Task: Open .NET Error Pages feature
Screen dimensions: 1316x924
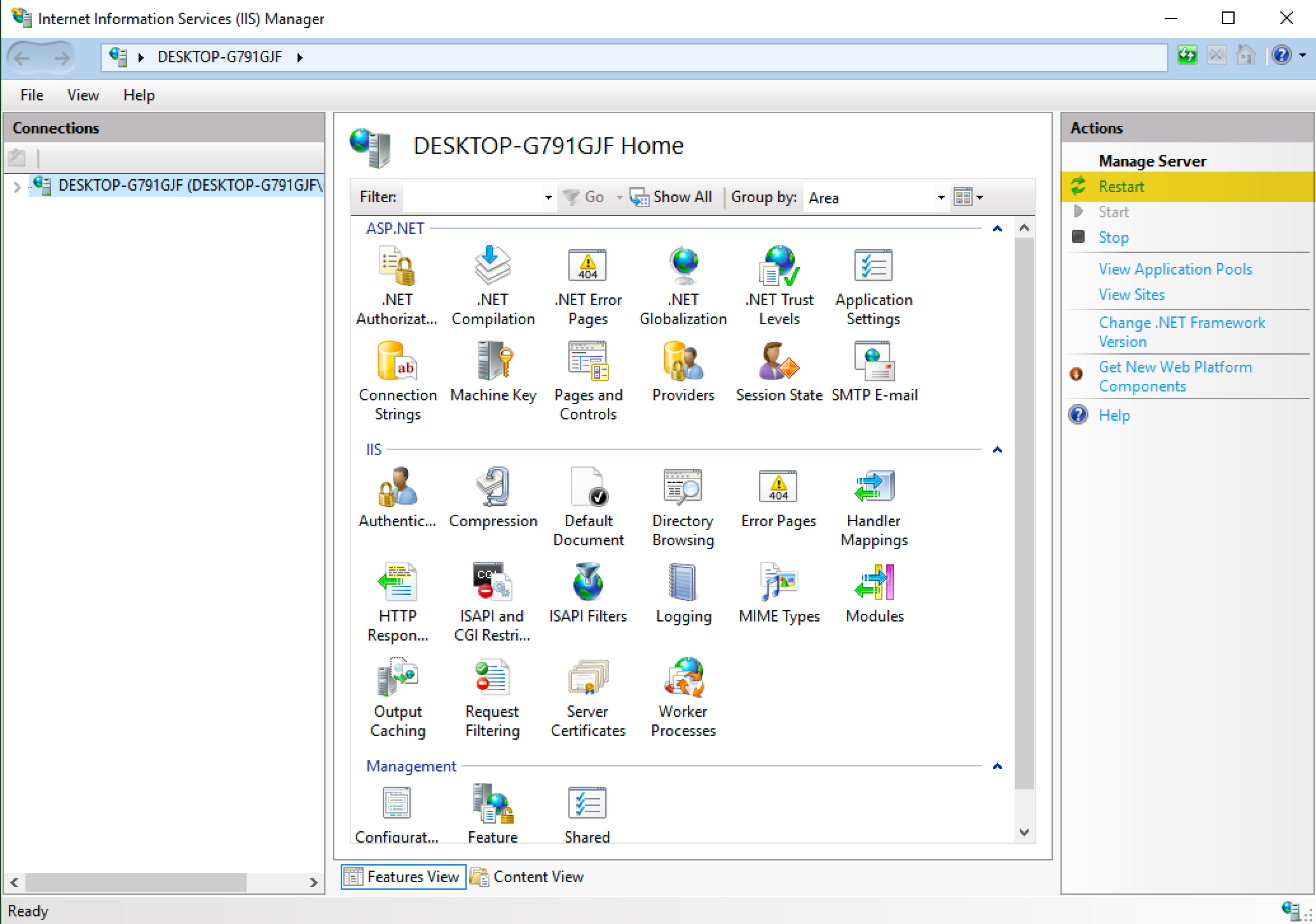Action: click(587, 285)
